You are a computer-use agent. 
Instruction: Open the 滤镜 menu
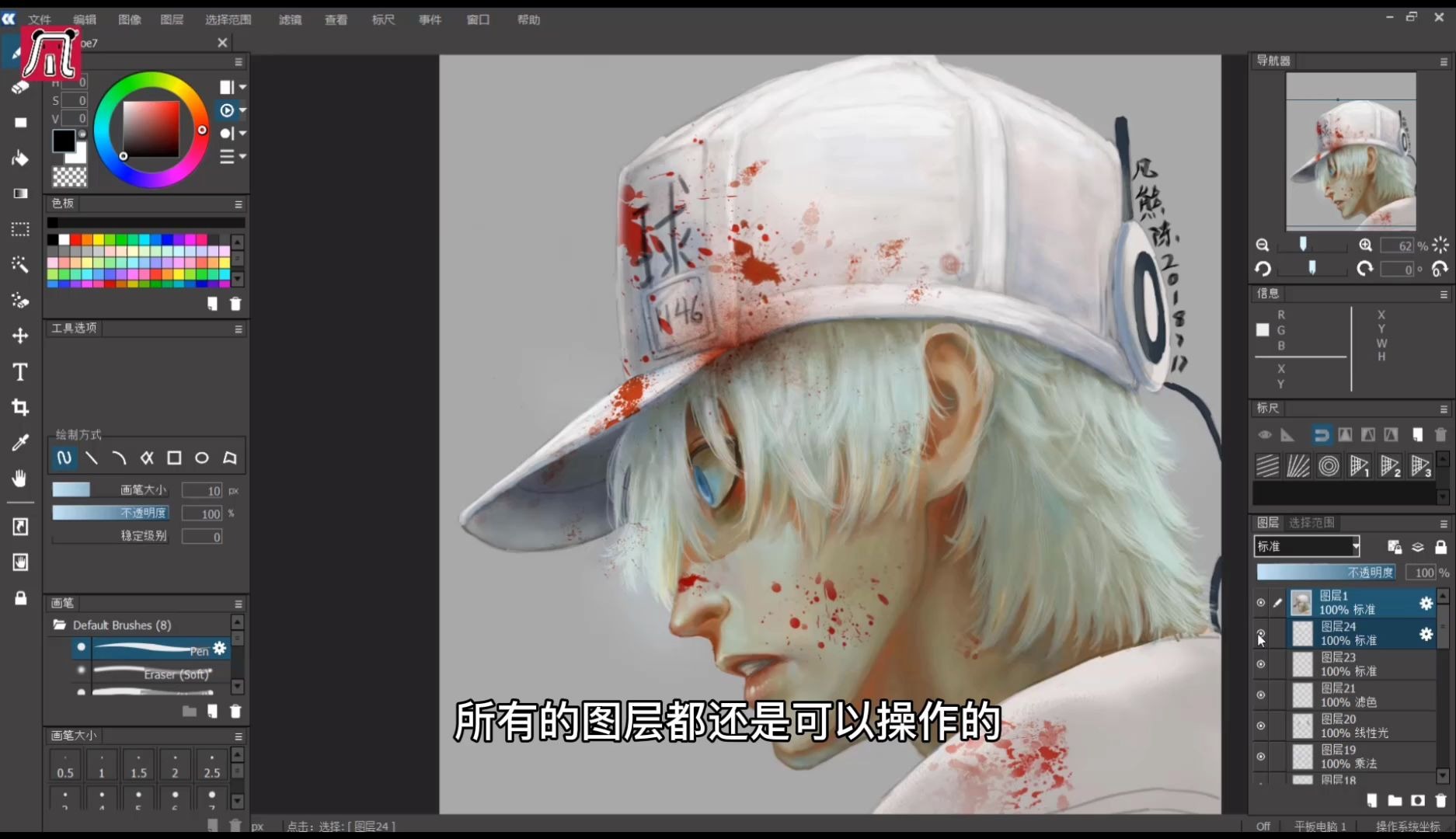pos(291,19)
